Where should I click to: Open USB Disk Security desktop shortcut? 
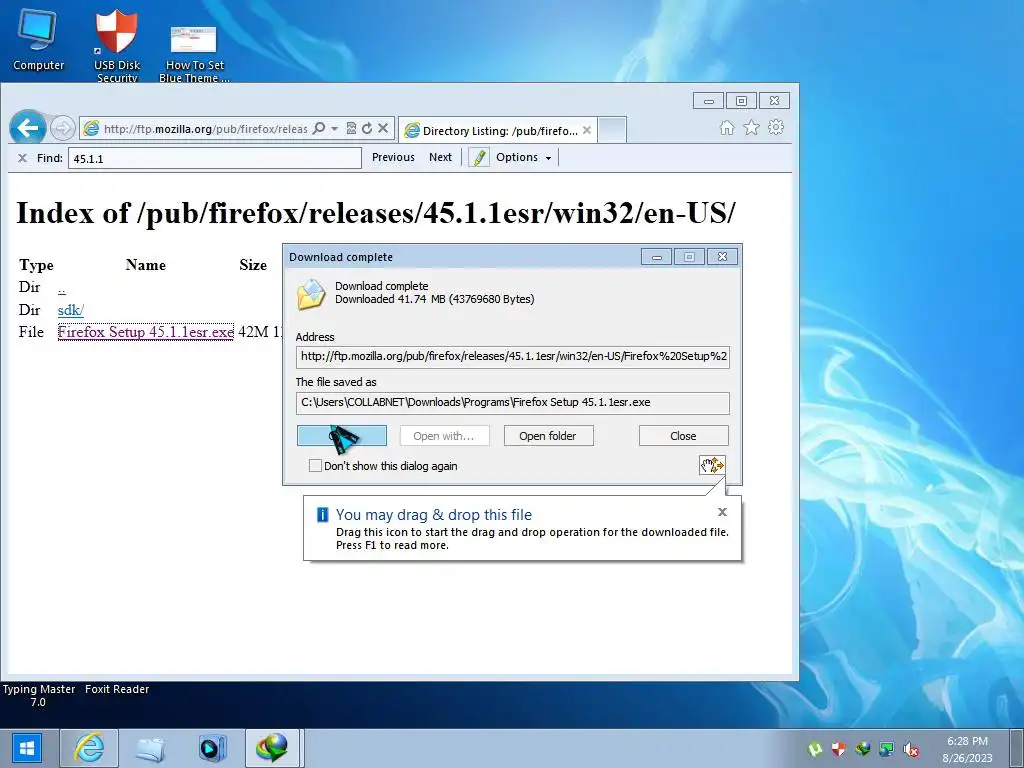click(117, 46)
